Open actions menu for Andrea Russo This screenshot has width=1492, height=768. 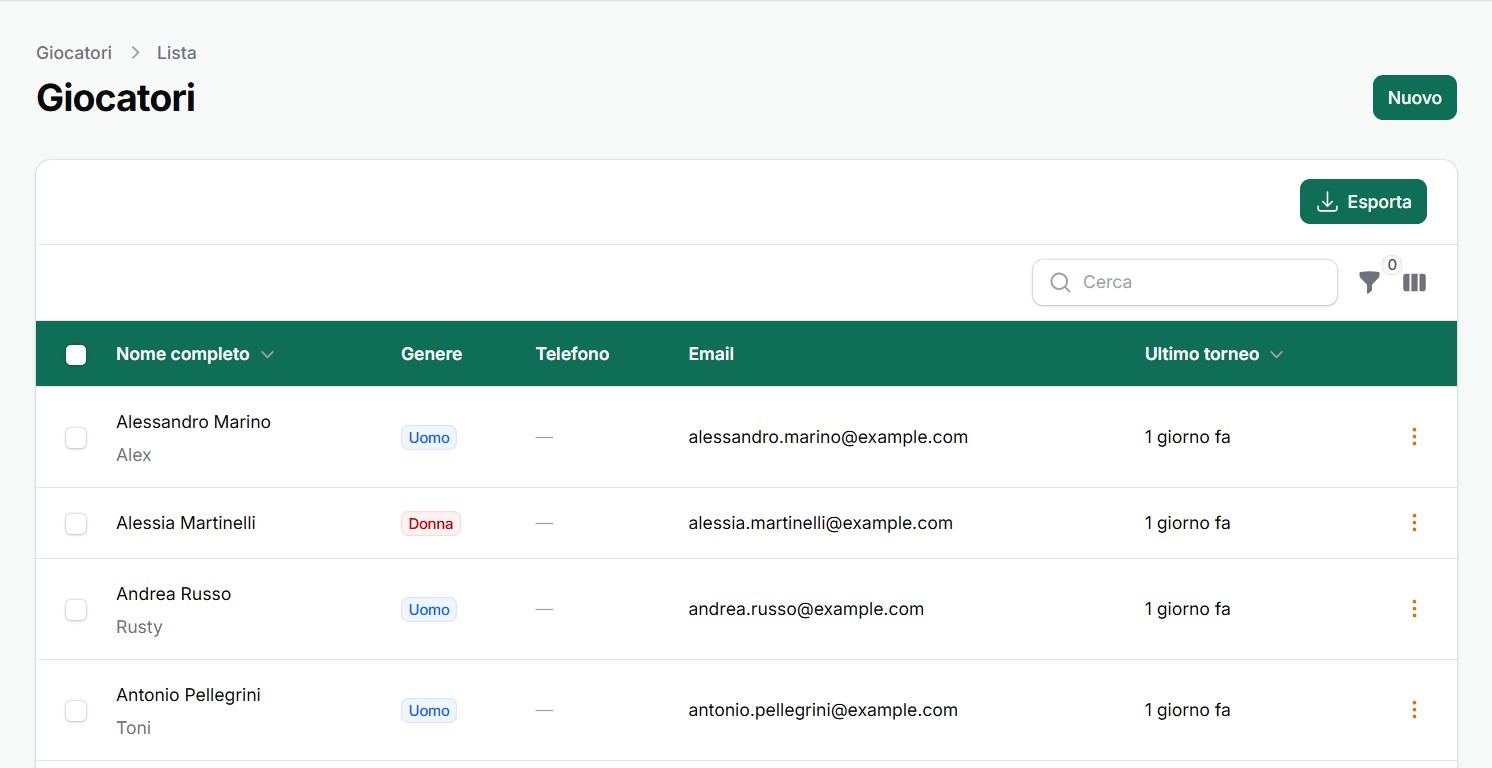click(x=1414, y=609)
